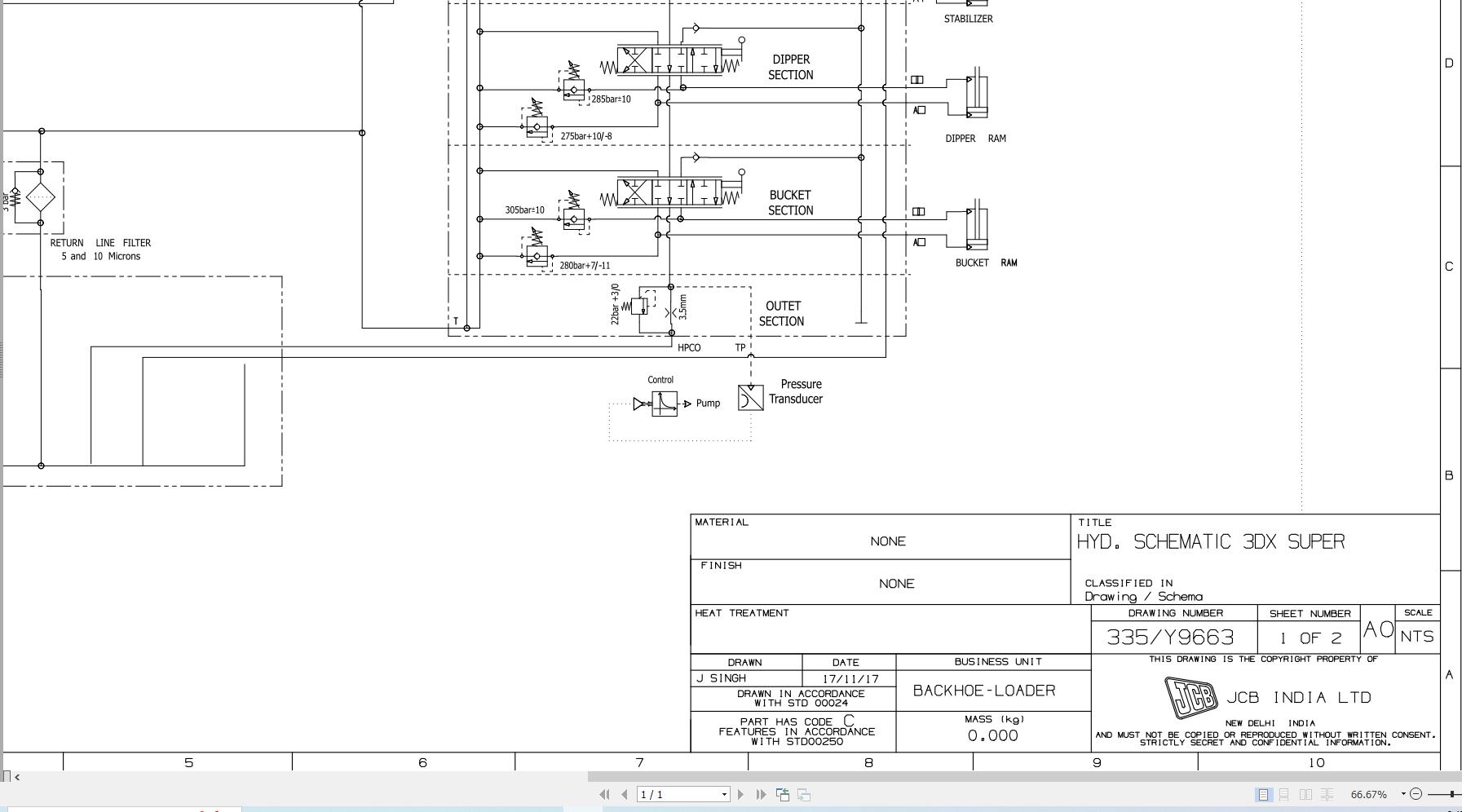Click the BUCKET SECTION label
This screenshot has height=812, width=1462.
pos(790,202)
